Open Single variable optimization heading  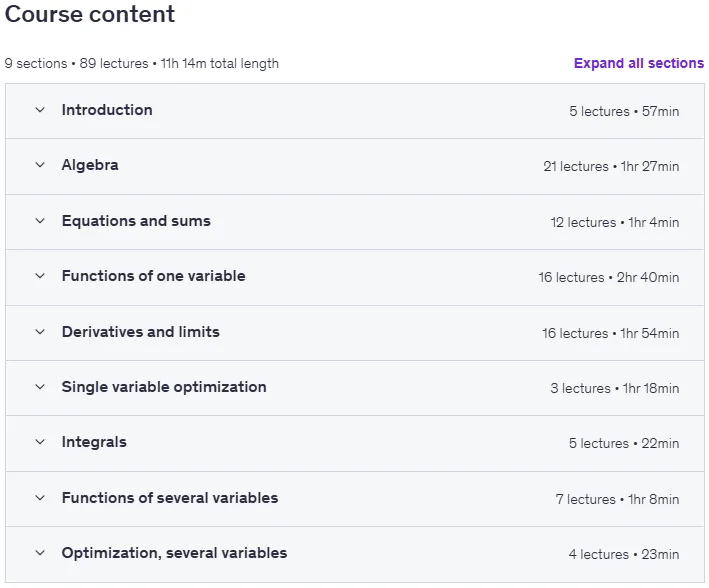pos(164,387)
